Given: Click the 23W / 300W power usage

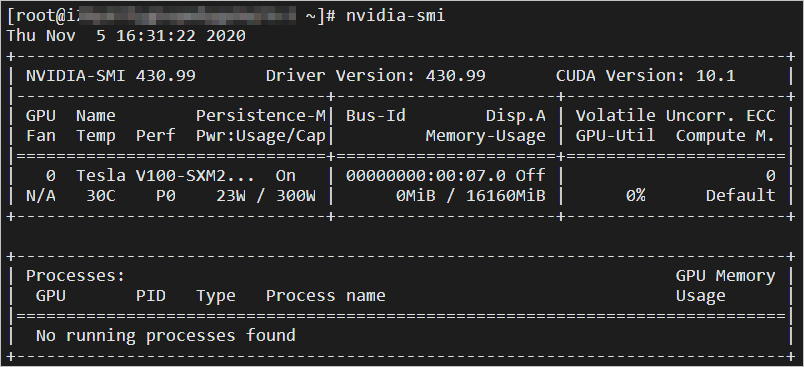Looking at the screenshot, I should (x=266, y=196).
